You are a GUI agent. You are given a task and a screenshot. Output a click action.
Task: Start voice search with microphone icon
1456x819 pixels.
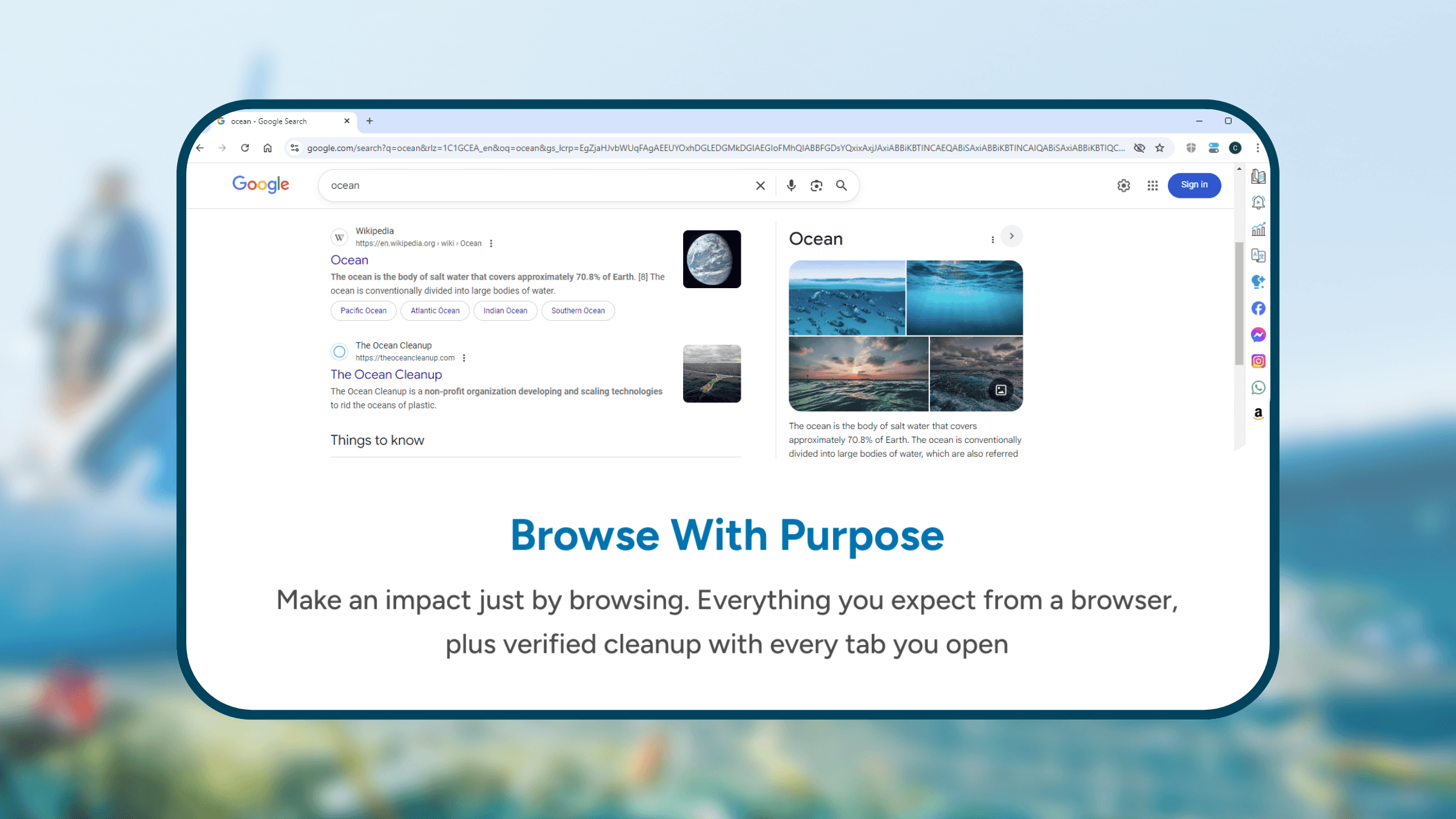coord(791,186)
